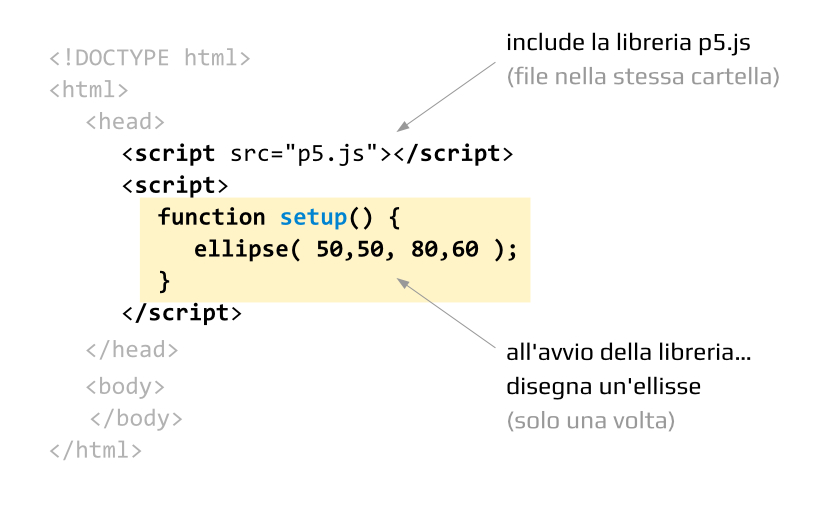Select the "disegna un'ellisse" text

click(x=603, y=387)
